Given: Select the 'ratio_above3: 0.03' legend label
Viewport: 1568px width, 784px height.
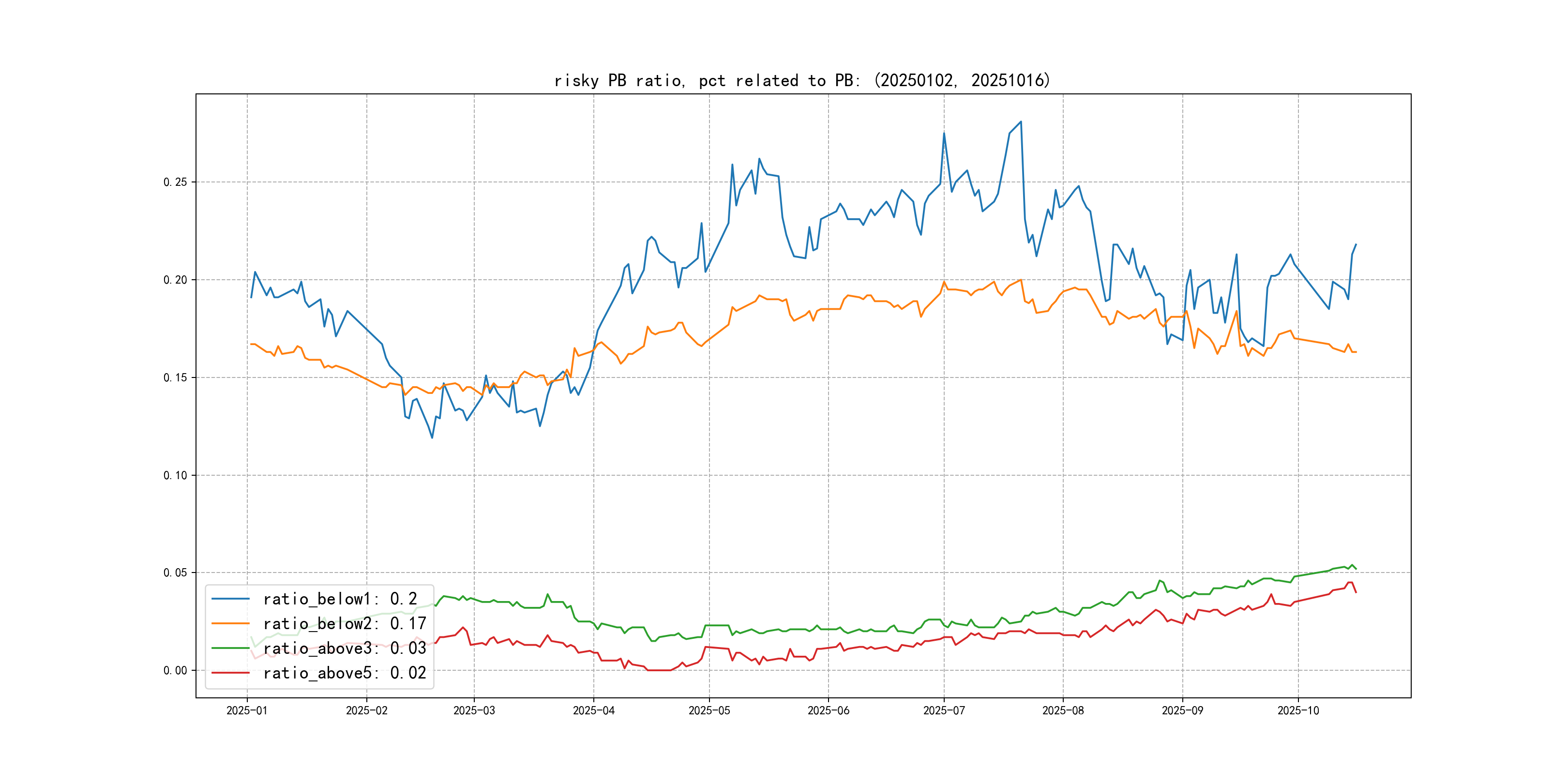Looking at the screenshot, I should coord(345,648).
